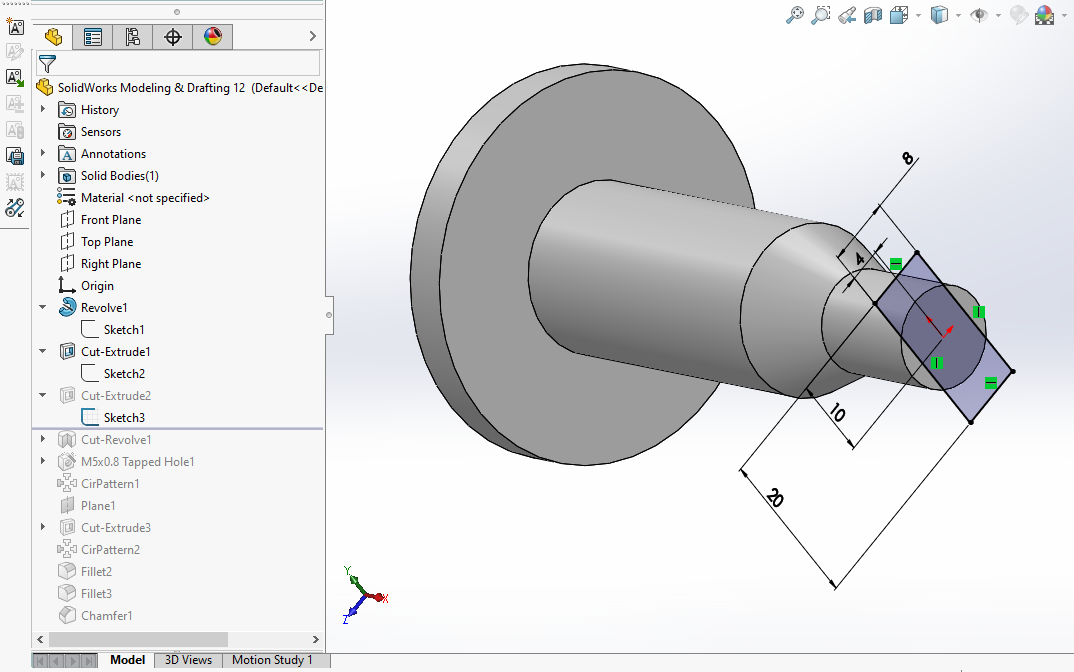Open the View Orientation dropdown arrow

[918, 15]
